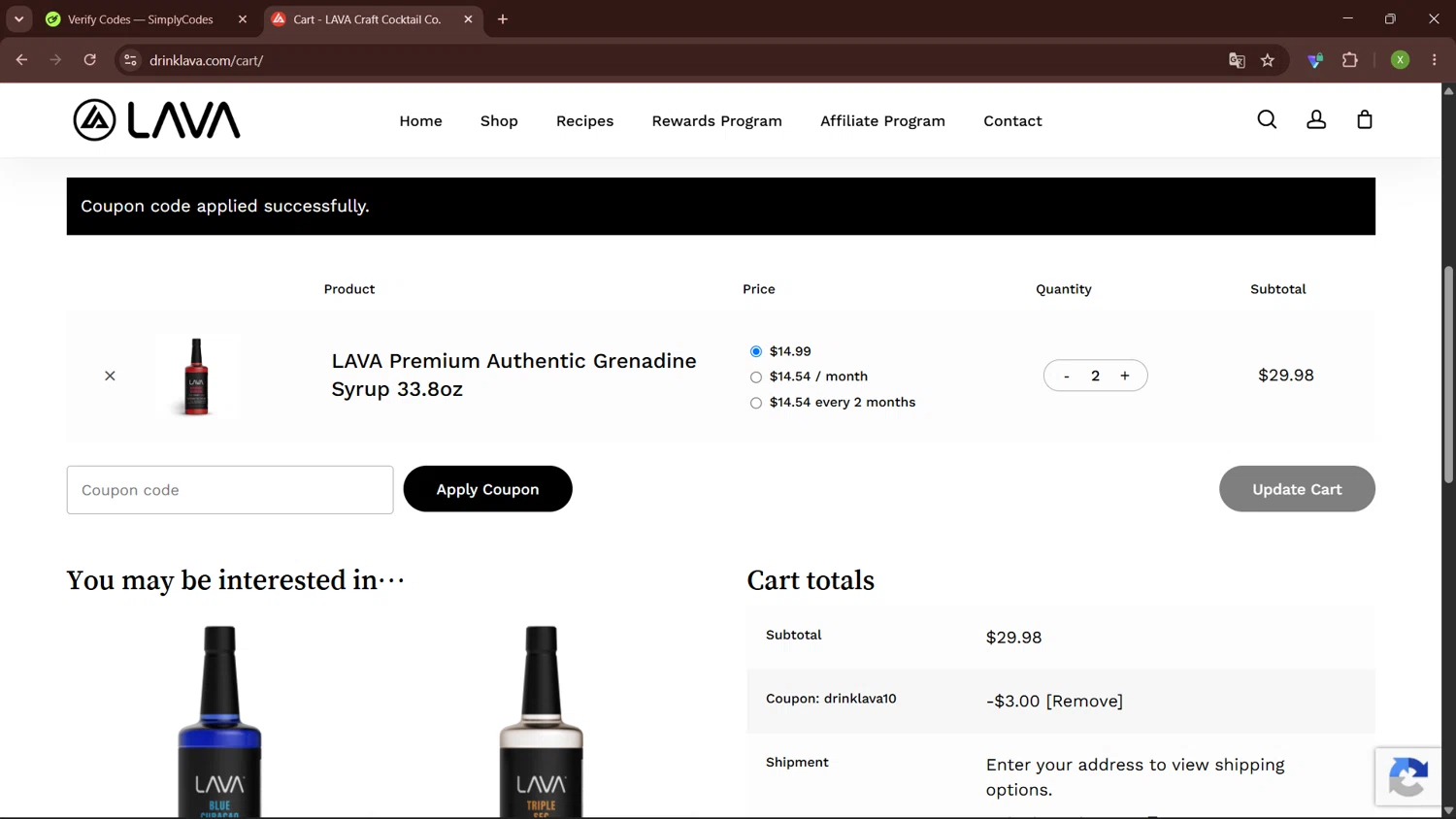Click the LAVA logo
This screenshot has height=819, width=1456.
[x=156, y=120]
